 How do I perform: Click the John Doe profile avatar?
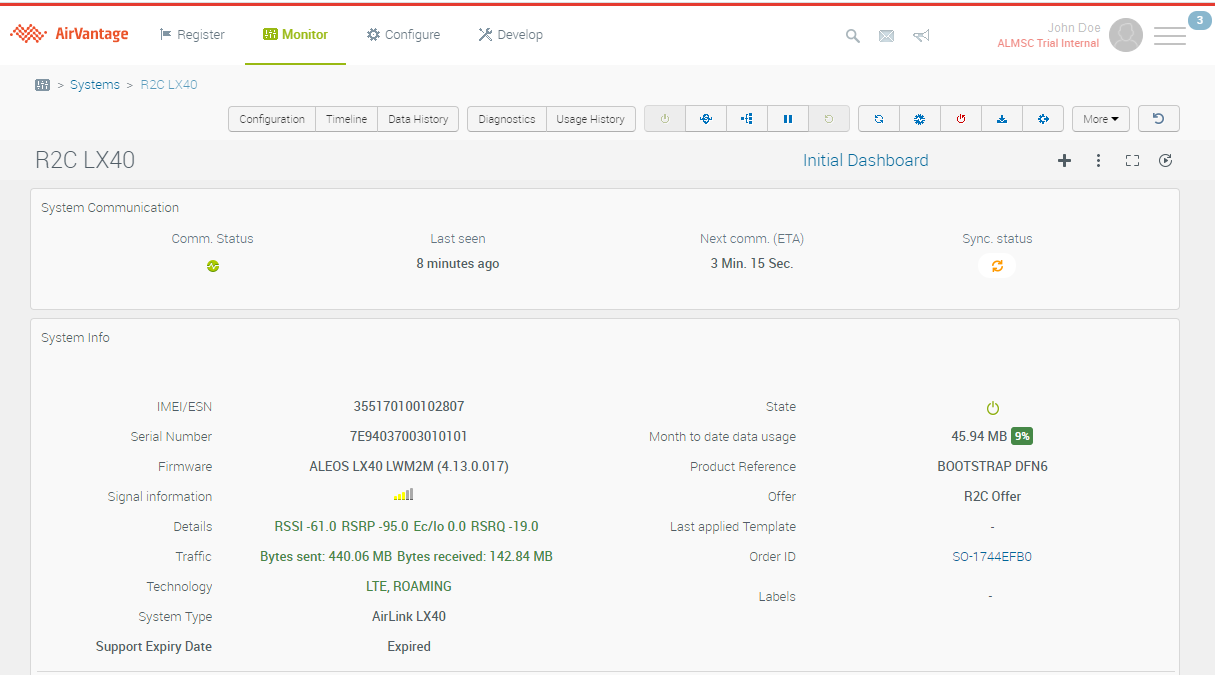click(1125, 36)
